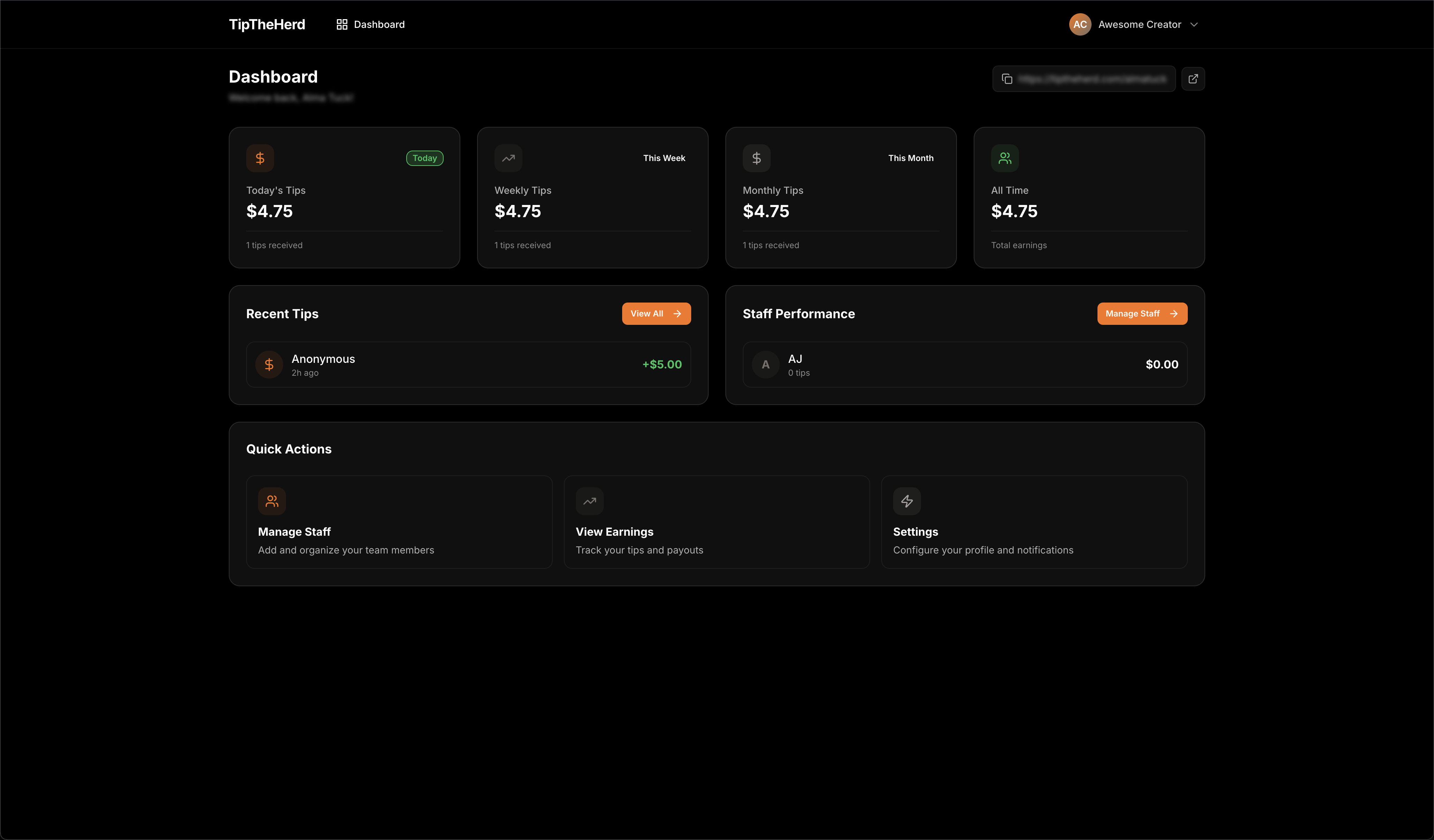1434x840 pixels.
Task: Open Settings to configure profile and notifications
Action: [1034, 521]
